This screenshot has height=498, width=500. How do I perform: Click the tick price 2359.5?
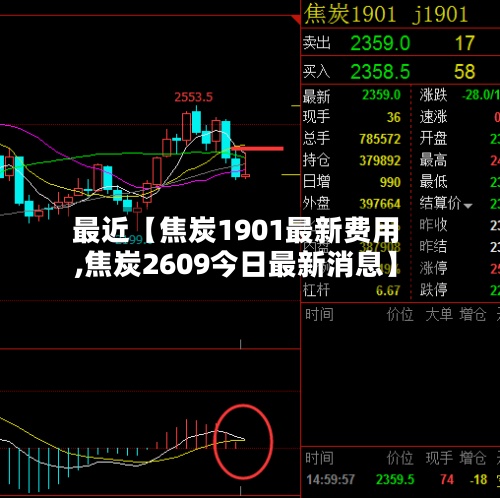395,480
